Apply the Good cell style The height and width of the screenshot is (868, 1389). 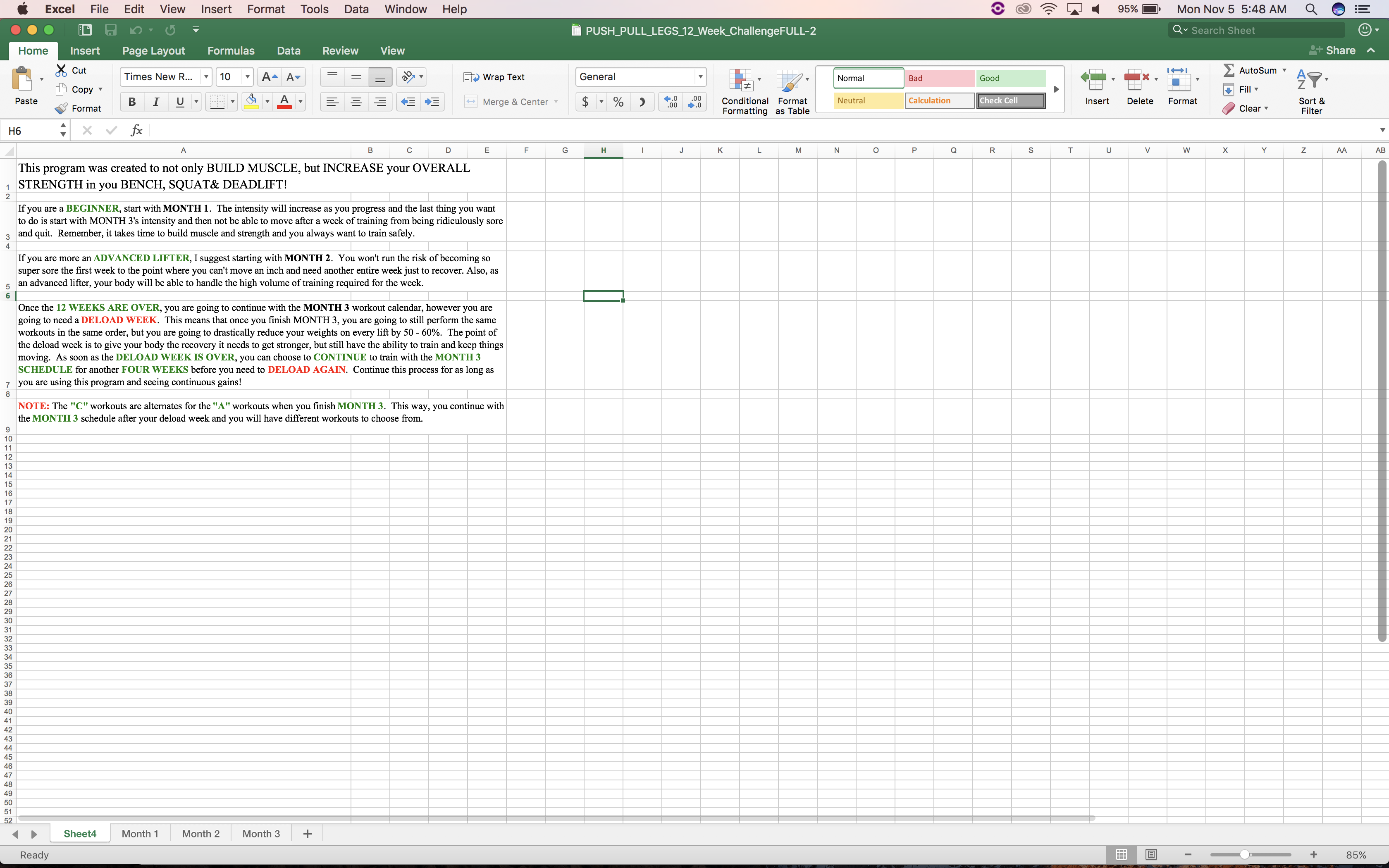point(1010,78)
